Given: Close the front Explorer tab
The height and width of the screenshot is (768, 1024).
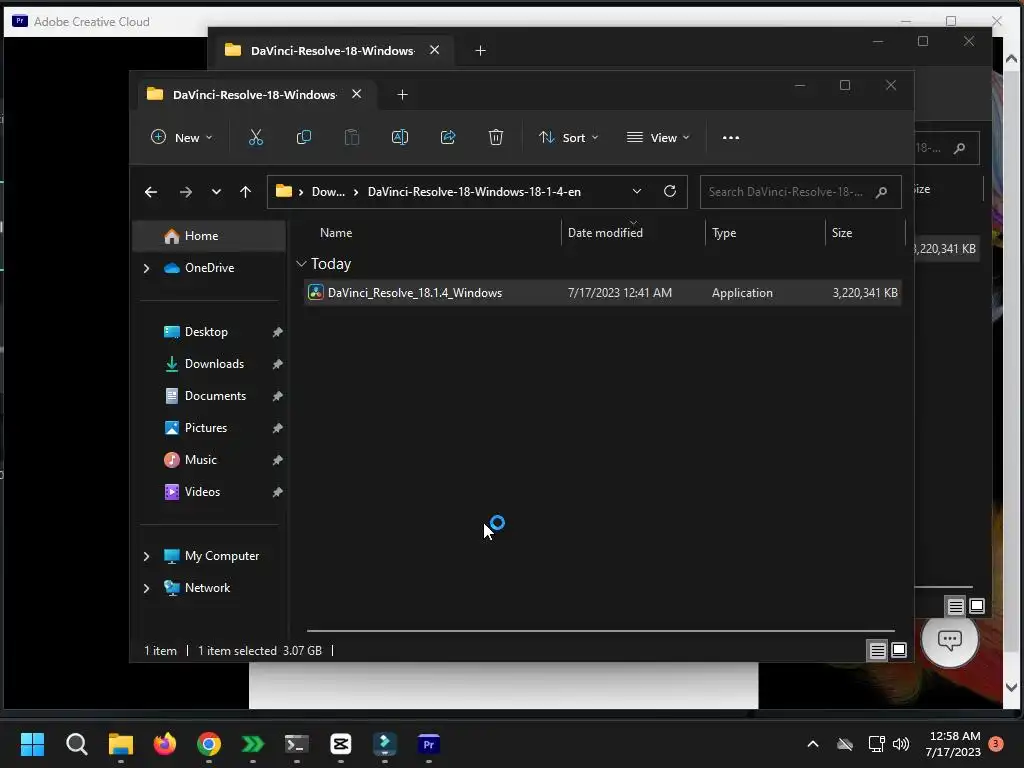Looking at the screenshot, I should coord(357,94).
